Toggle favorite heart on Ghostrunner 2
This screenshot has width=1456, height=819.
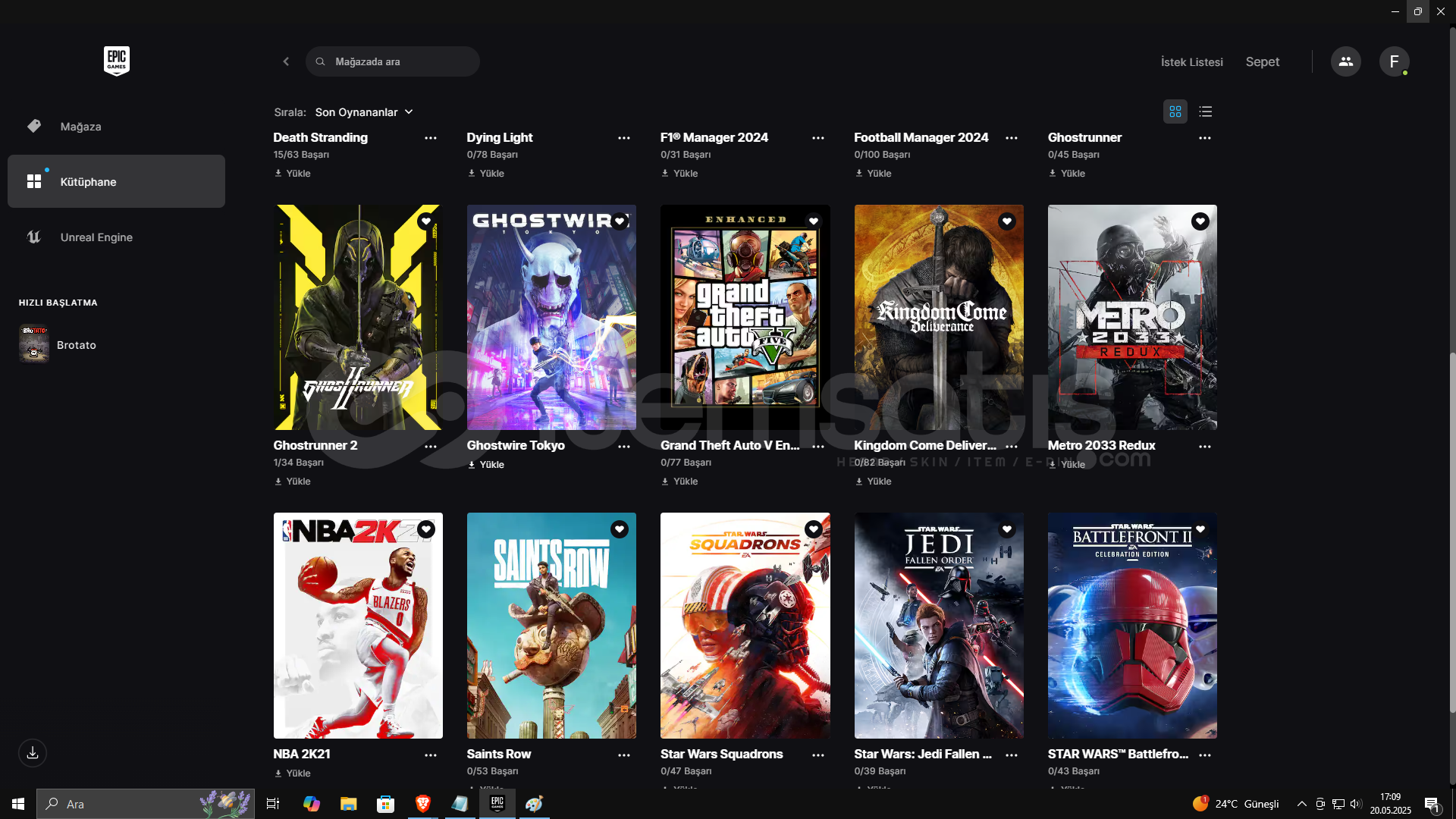[x=426, y=221]
